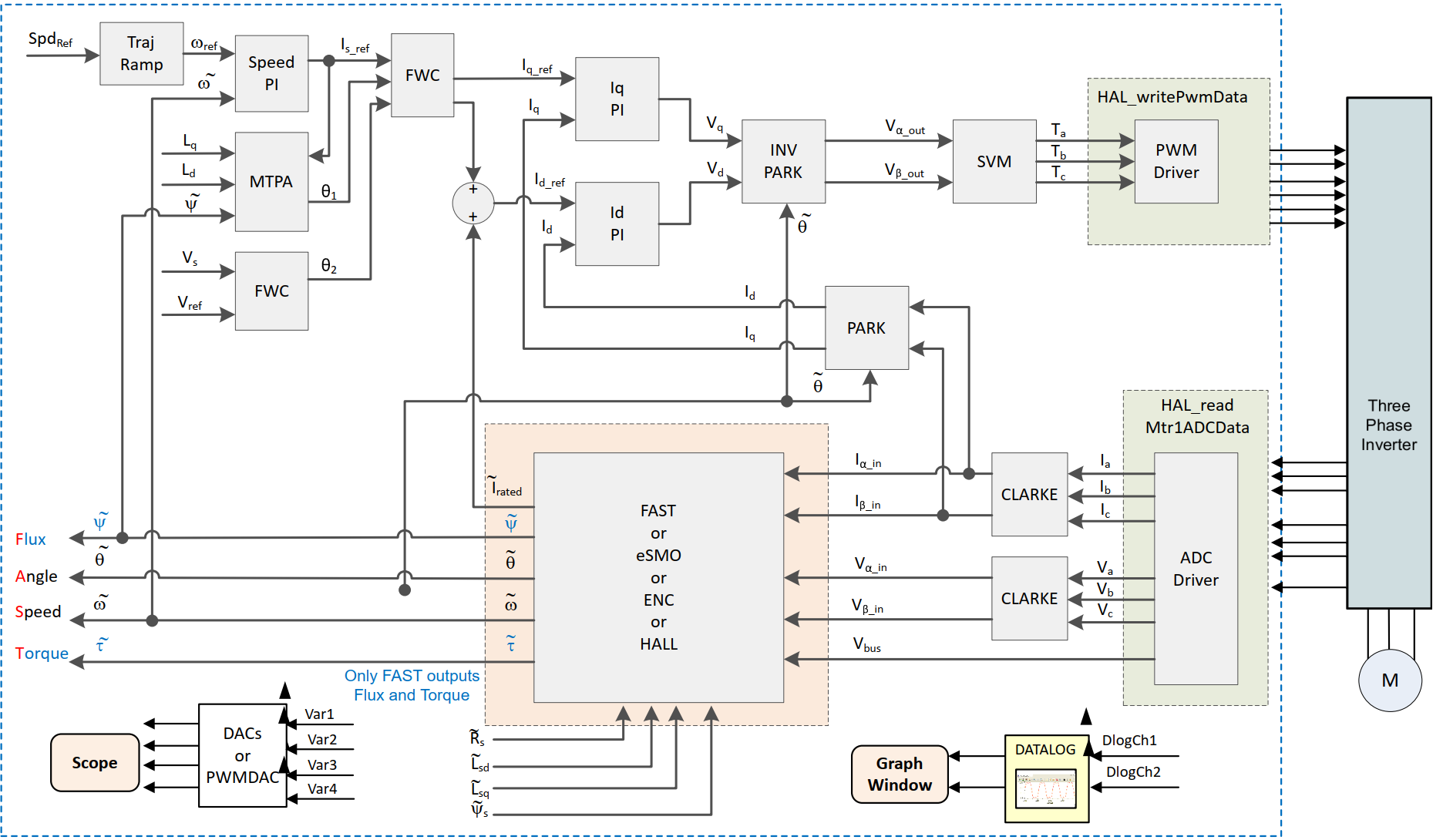Viewport: 1443px width, 840px height.
Task: Click the red Torque output label
Action: coord(42,654)
